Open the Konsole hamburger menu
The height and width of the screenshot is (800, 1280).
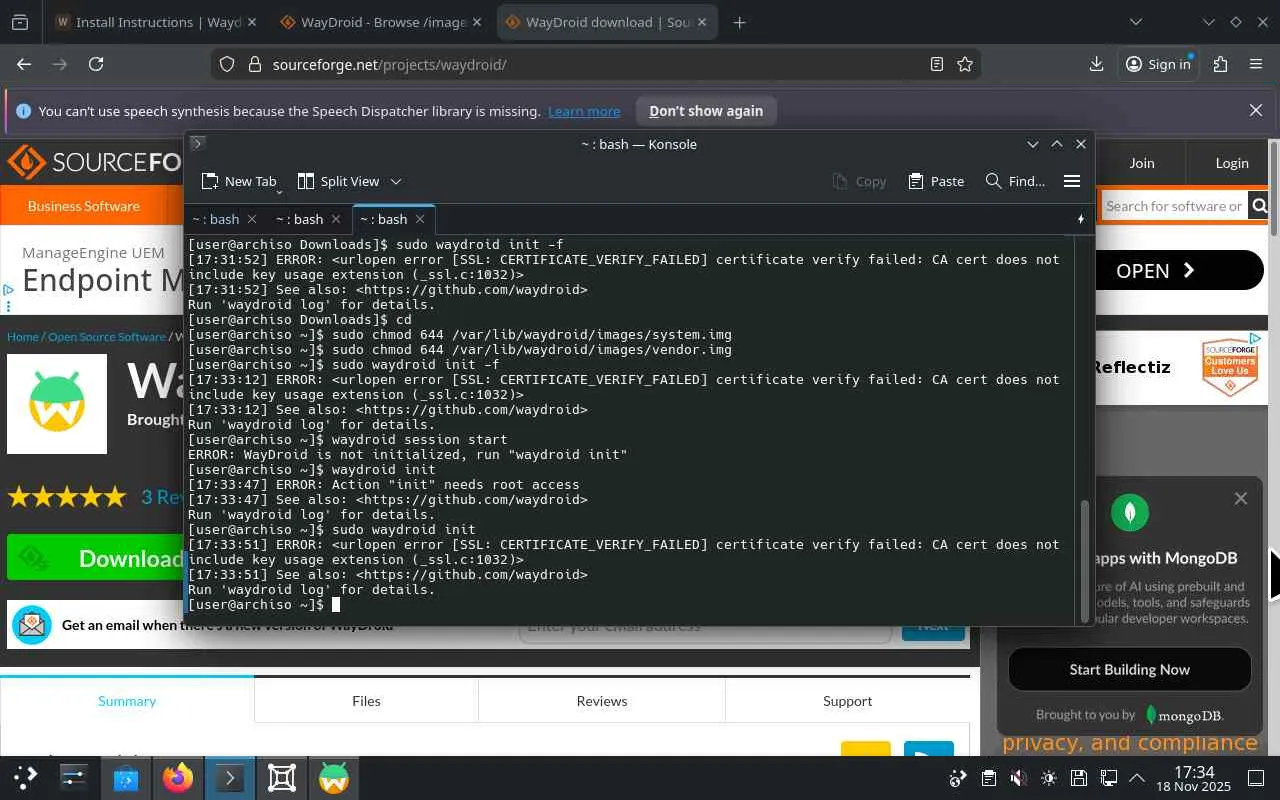click(1072, 181)
